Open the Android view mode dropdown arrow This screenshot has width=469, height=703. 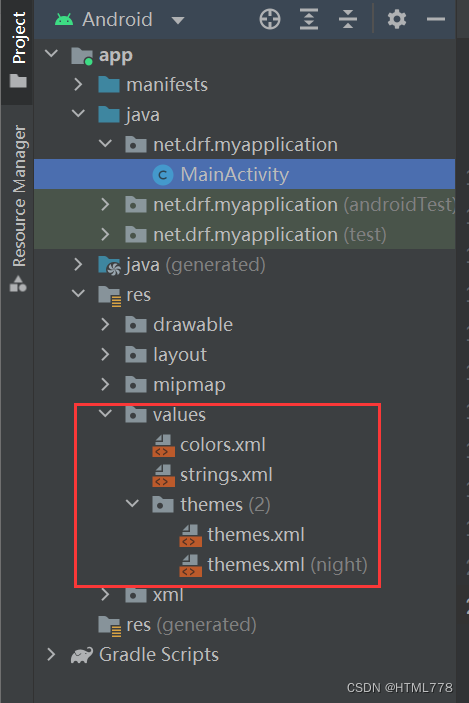coord(178,20)
